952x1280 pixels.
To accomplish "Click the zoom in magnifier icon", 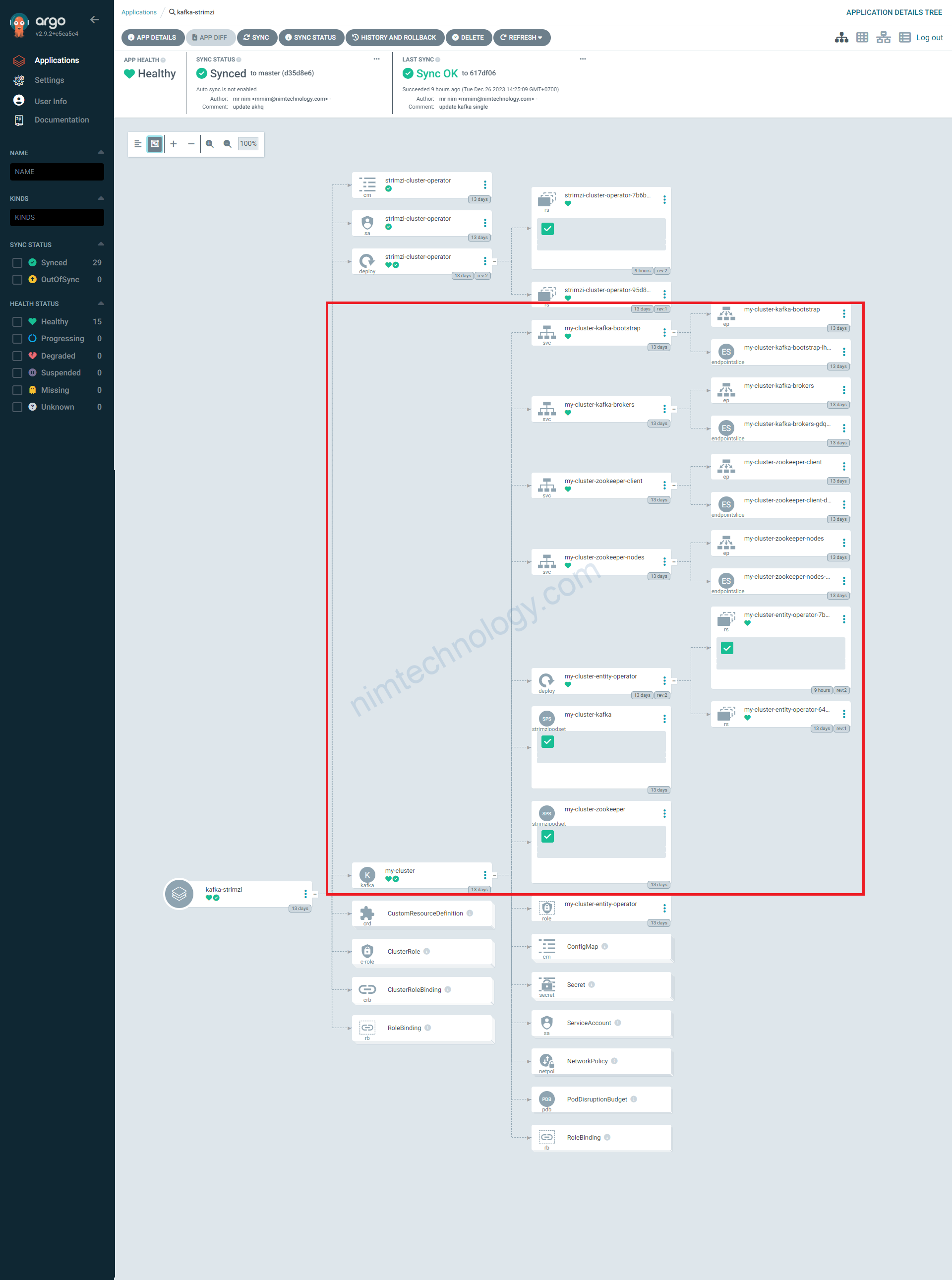I will click(x=210, y=144).
